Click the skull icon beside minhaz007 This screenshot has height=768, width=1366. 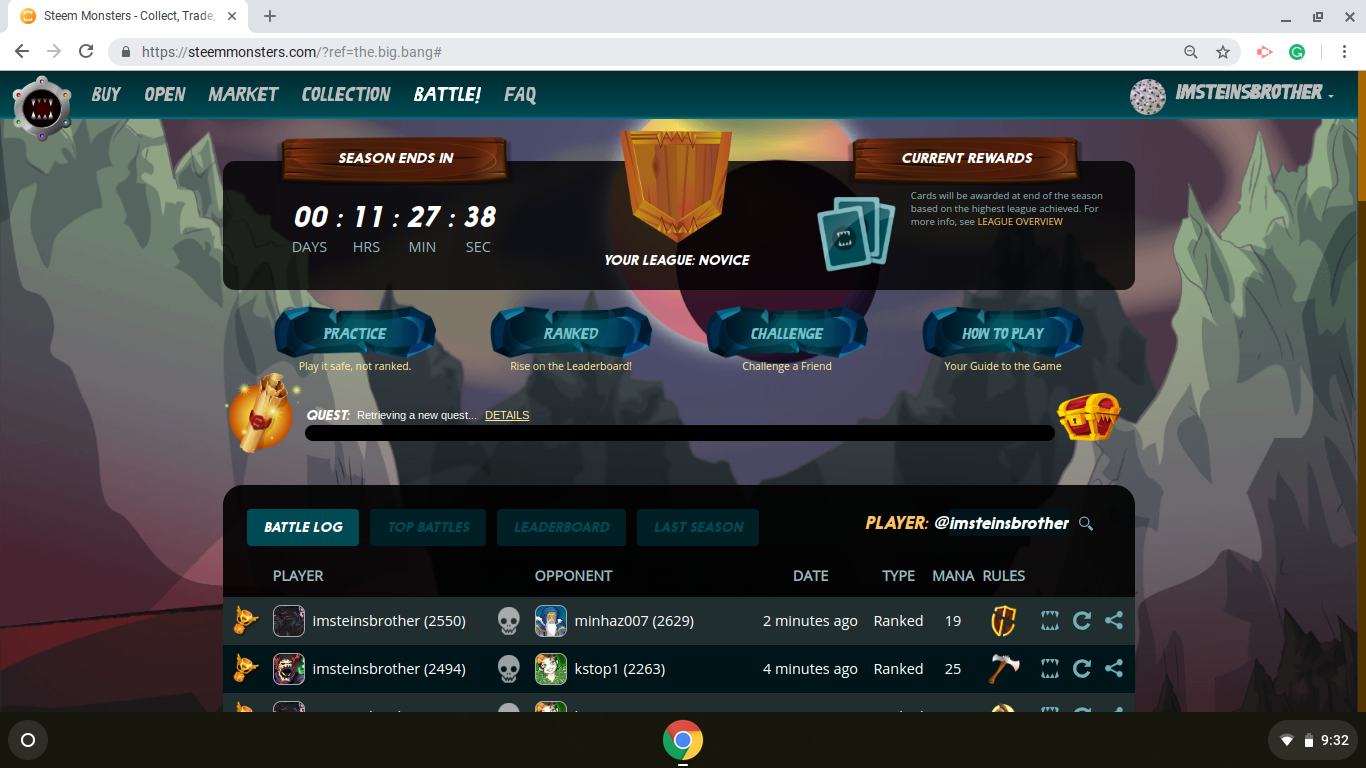509,621
